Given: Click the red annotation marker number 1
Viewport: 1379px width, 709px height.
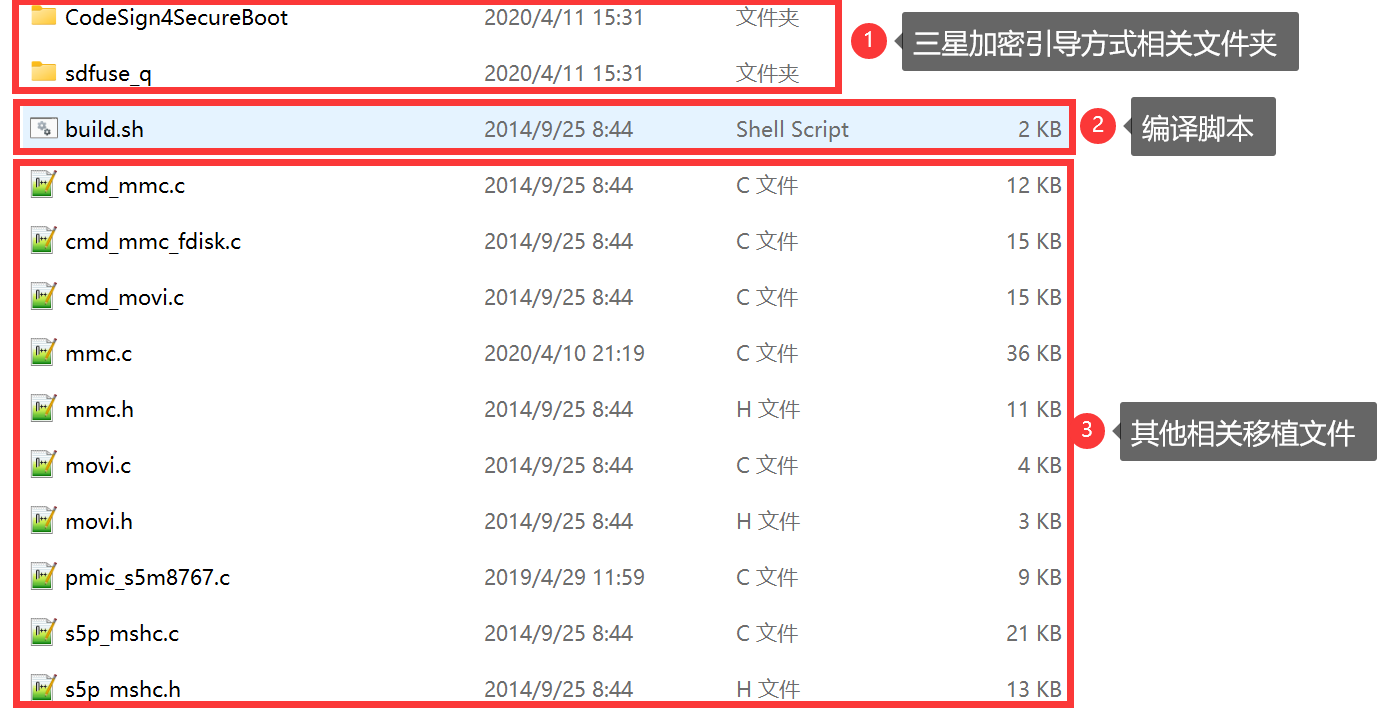Looking at the screenshot, I should pyautogui.click(x=869, y=41).
